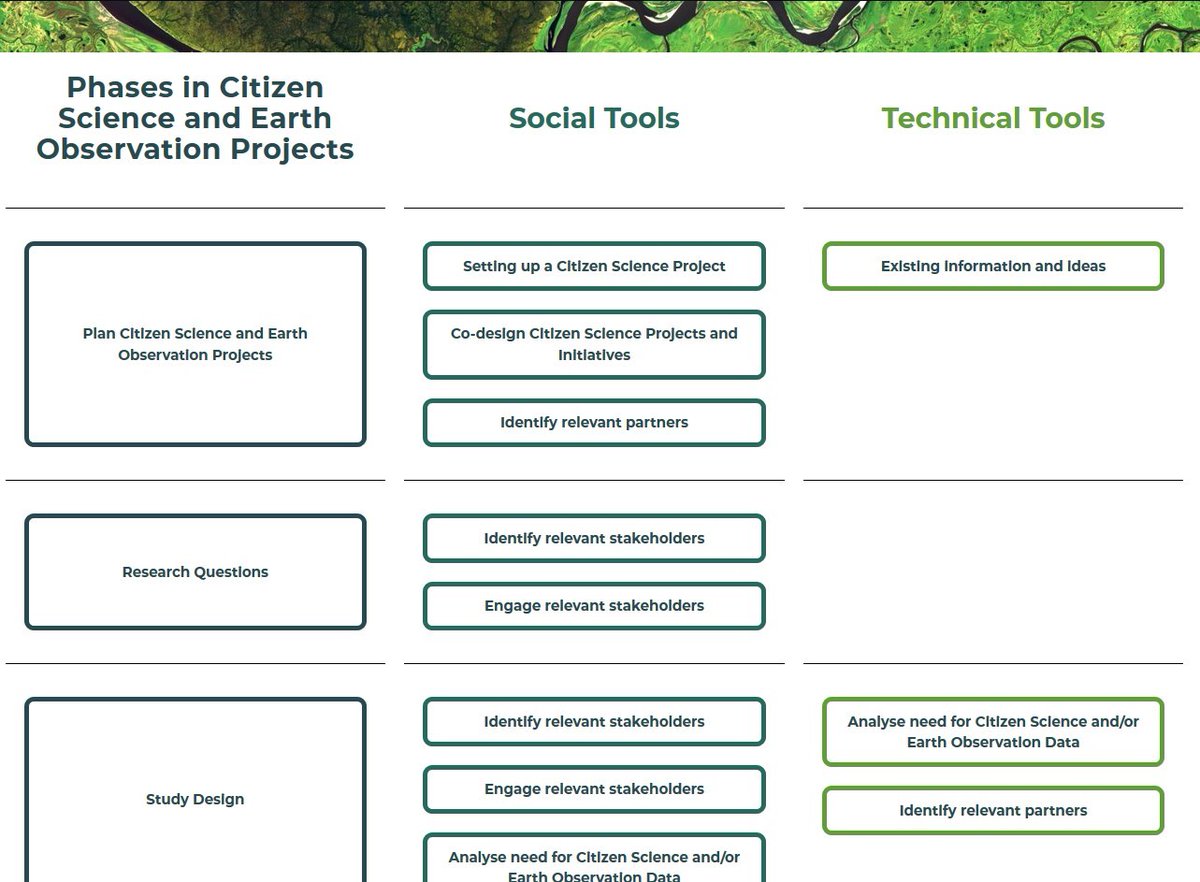Image resolution: width=1200 pixels, height=882 pixels.
Task: Click the Phases in Citizen Science heading
Action: click(x=195, y=118)
